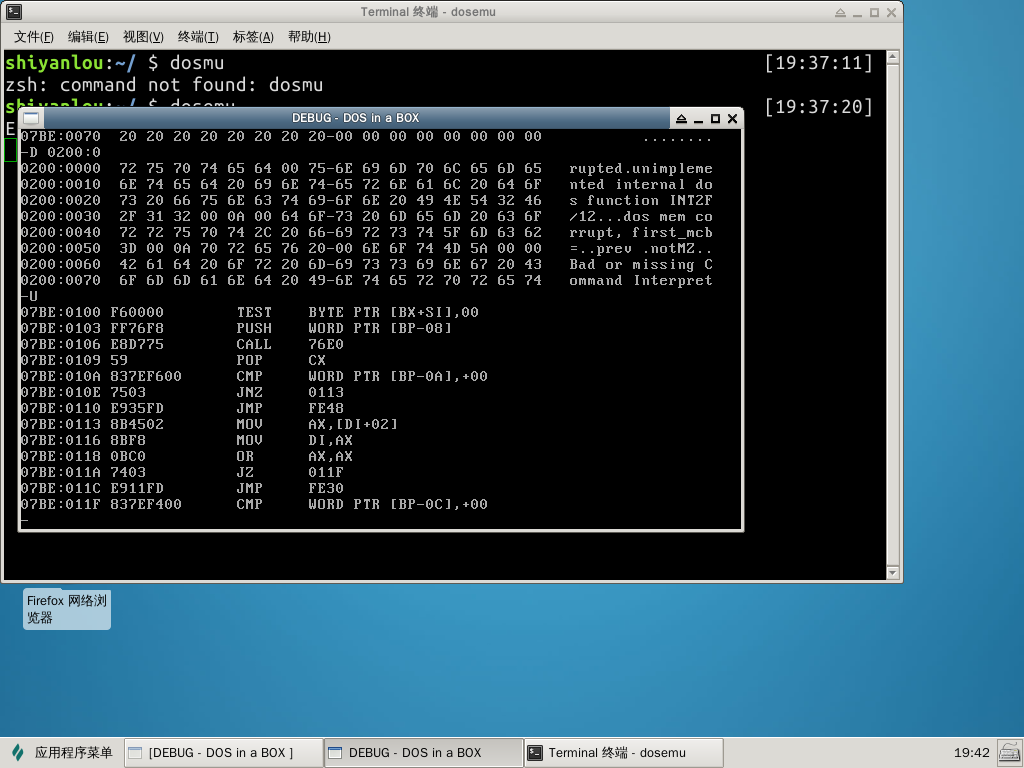Open the 文件(F) menu in Terminal

coord(33,37)
